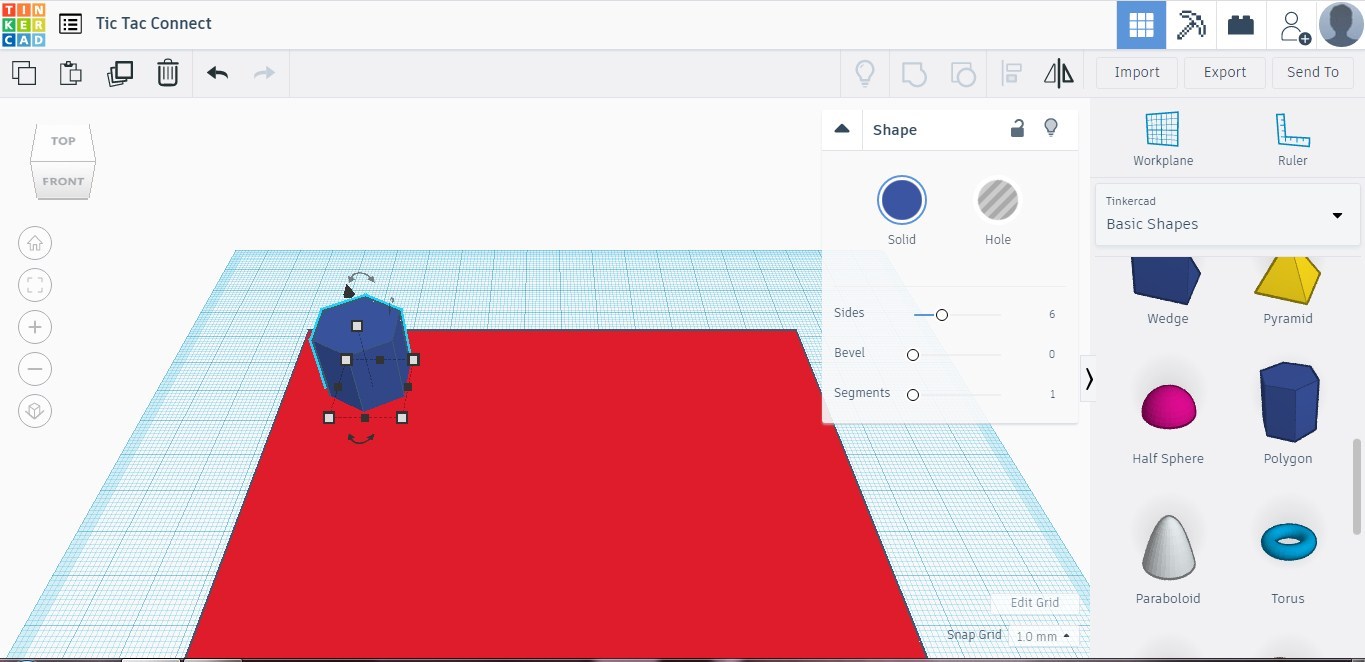This screenshot has height=662, width=1365.
Task: Select the Workplane tool
Action: point(1162,135)
